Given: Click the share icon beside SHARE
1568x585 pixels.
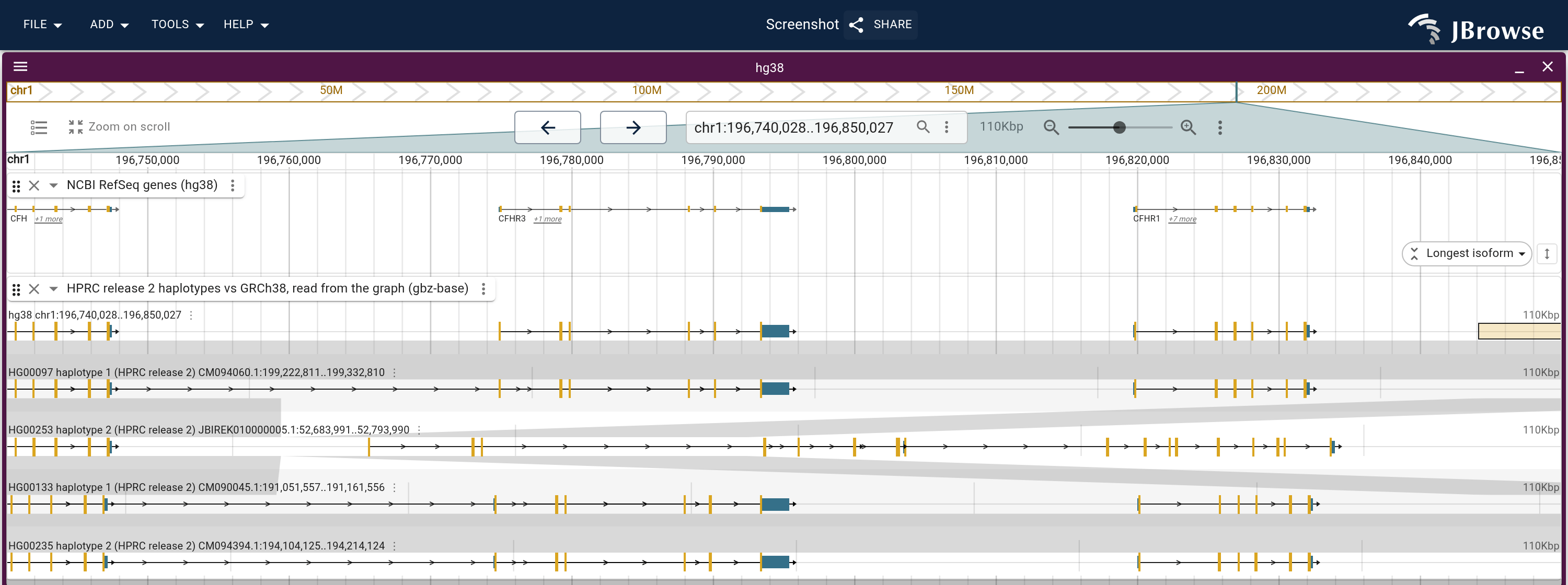Looking at the screenshot, I should click(856, 25).
